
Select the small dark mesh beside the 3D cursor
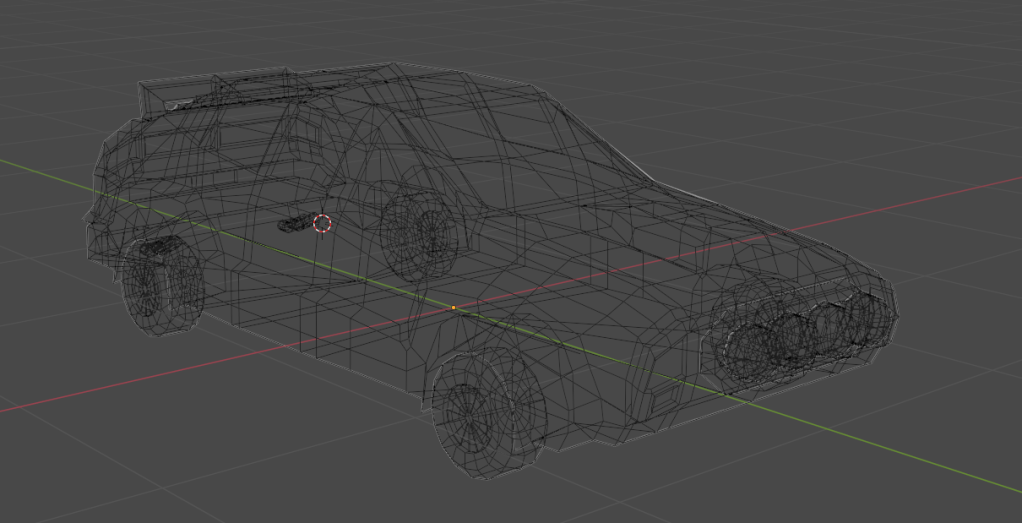[294, 224]
